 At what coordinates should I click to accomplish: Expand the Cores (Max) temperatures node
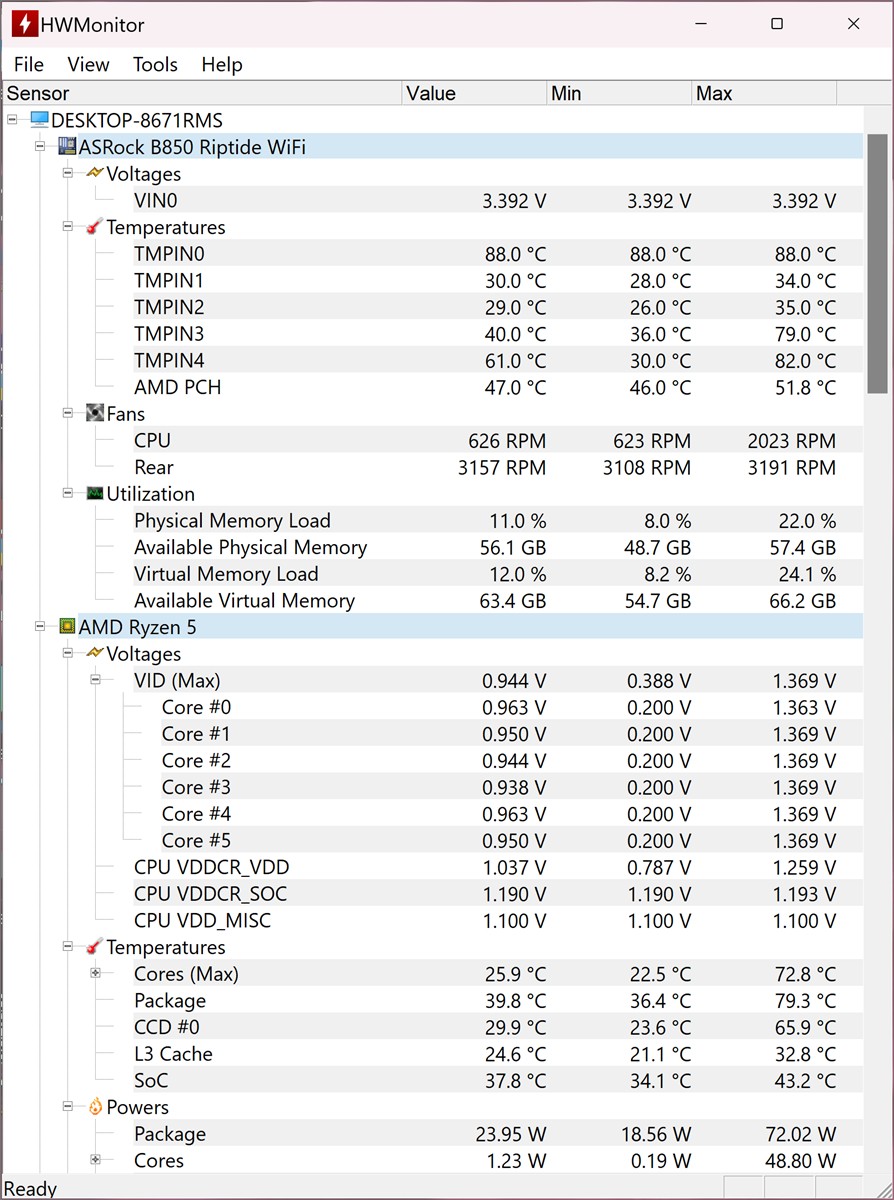coord(96,973)
